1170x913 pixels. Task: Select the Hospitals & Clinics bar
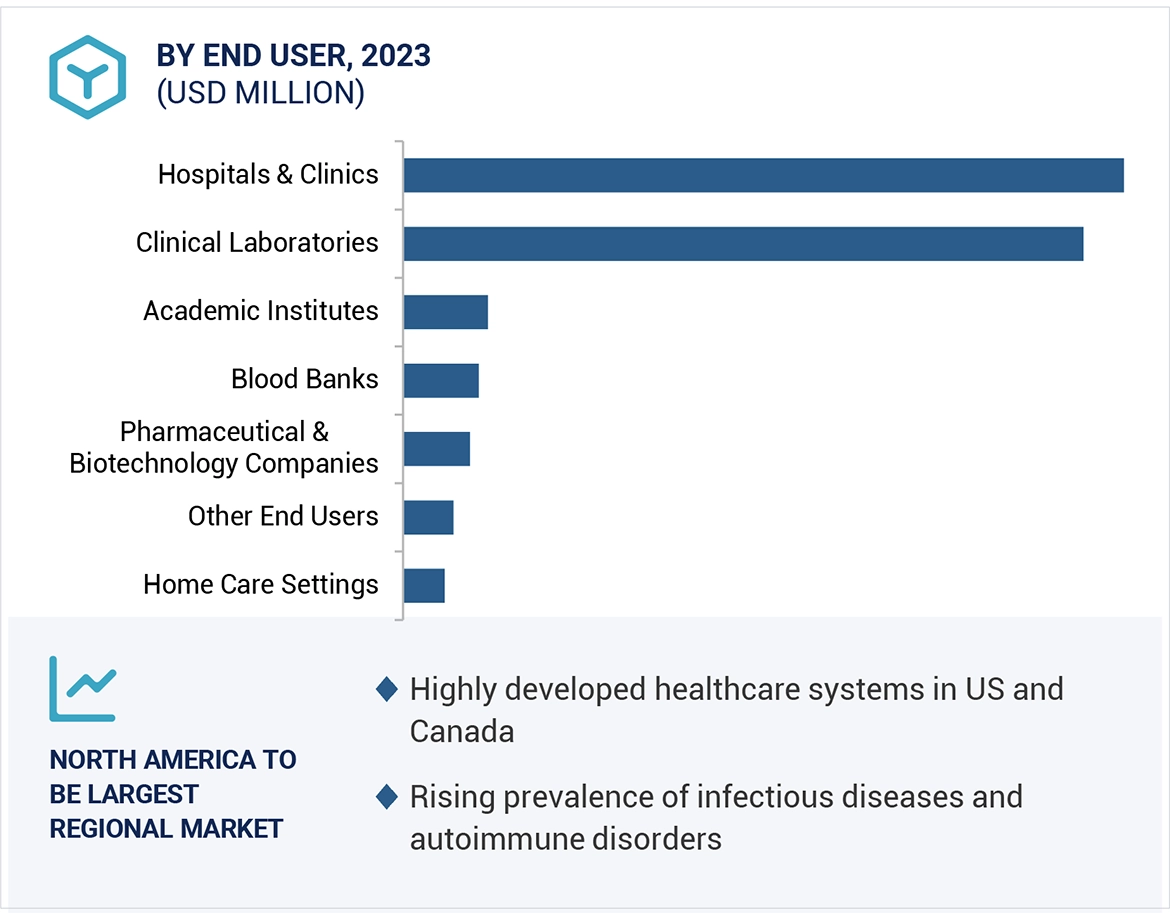point(763,175)
